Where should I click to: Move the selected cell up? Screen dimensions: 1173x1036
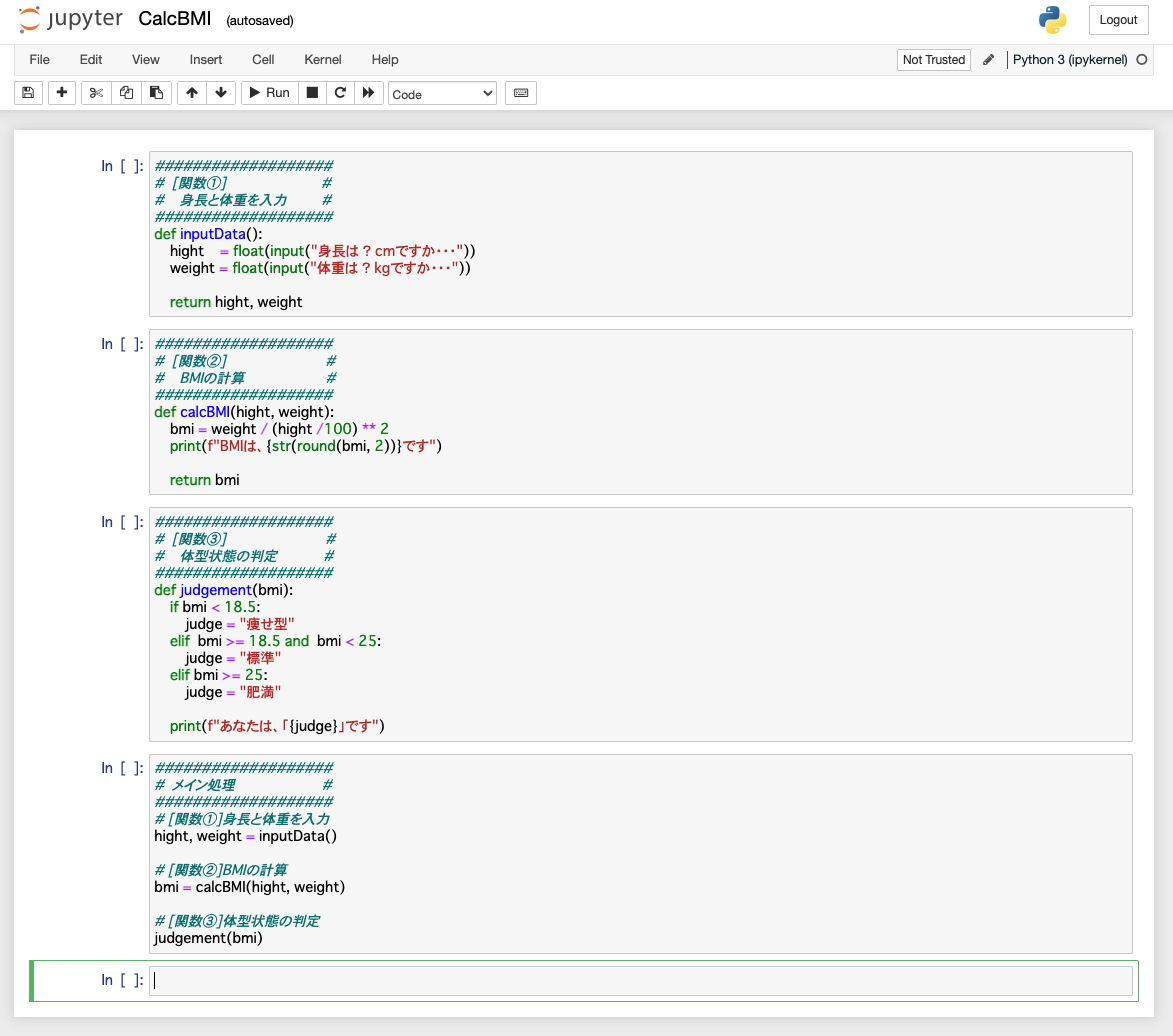pyautogui.click(x=191, y=92)
